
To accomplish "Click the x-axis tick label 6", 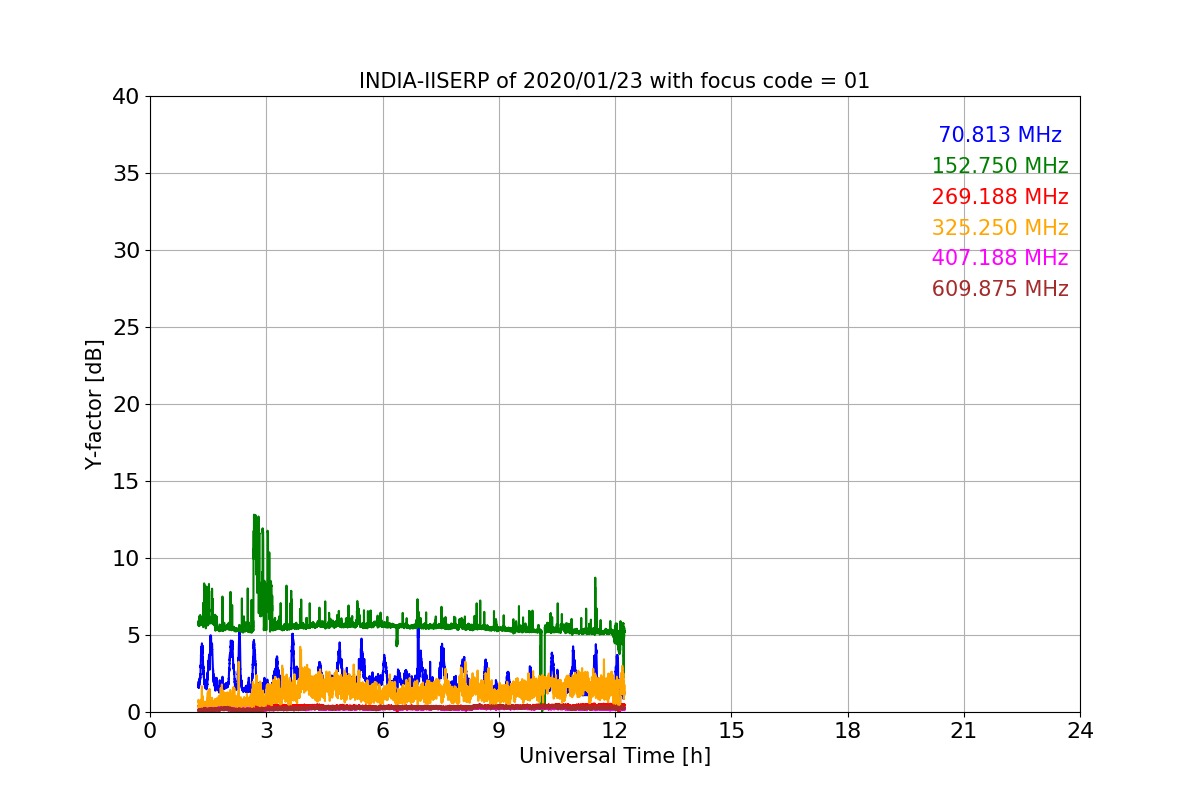I will tap(382, 731).
